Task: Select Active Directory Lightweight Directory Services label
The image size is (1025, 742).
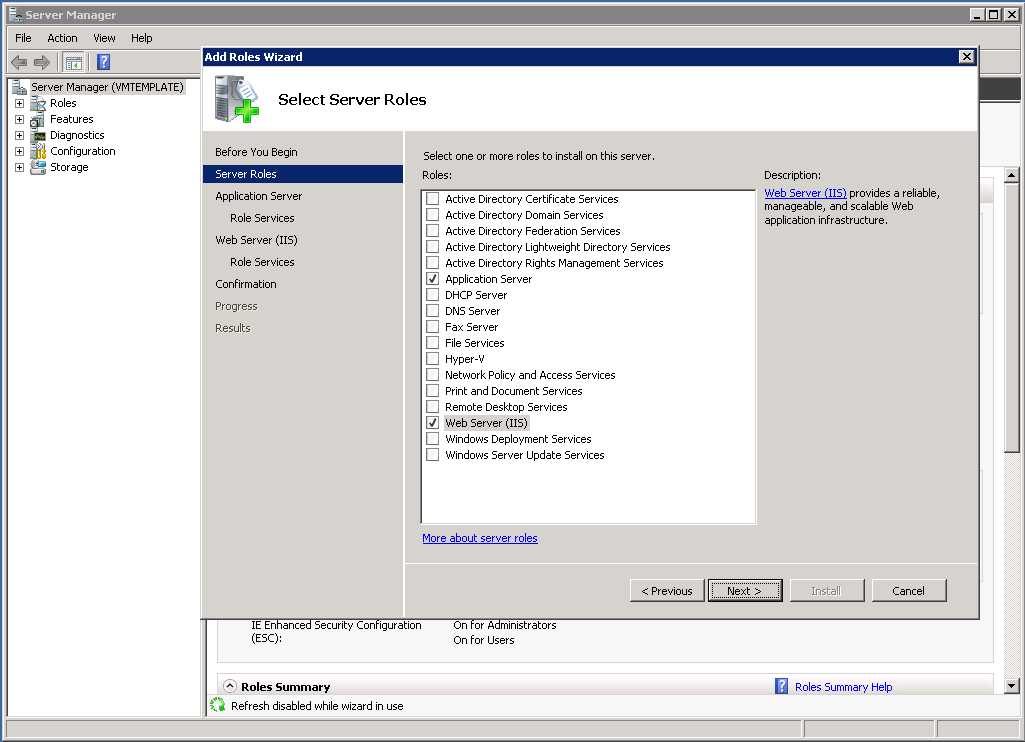Action: click(558, 246)
